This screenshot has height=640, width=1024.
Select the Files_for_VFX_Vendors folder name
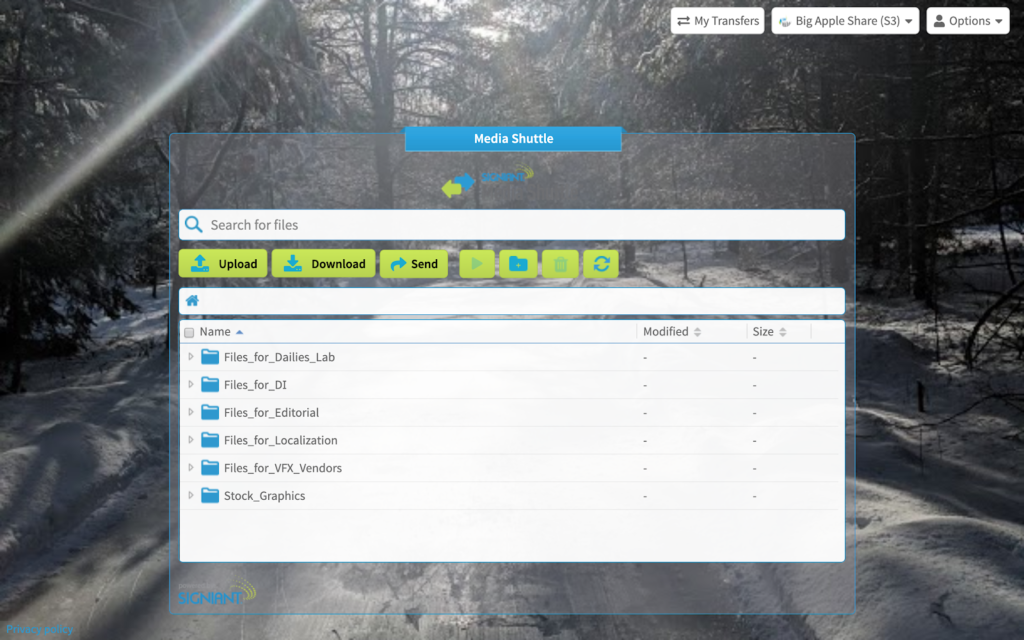point(283,468)
